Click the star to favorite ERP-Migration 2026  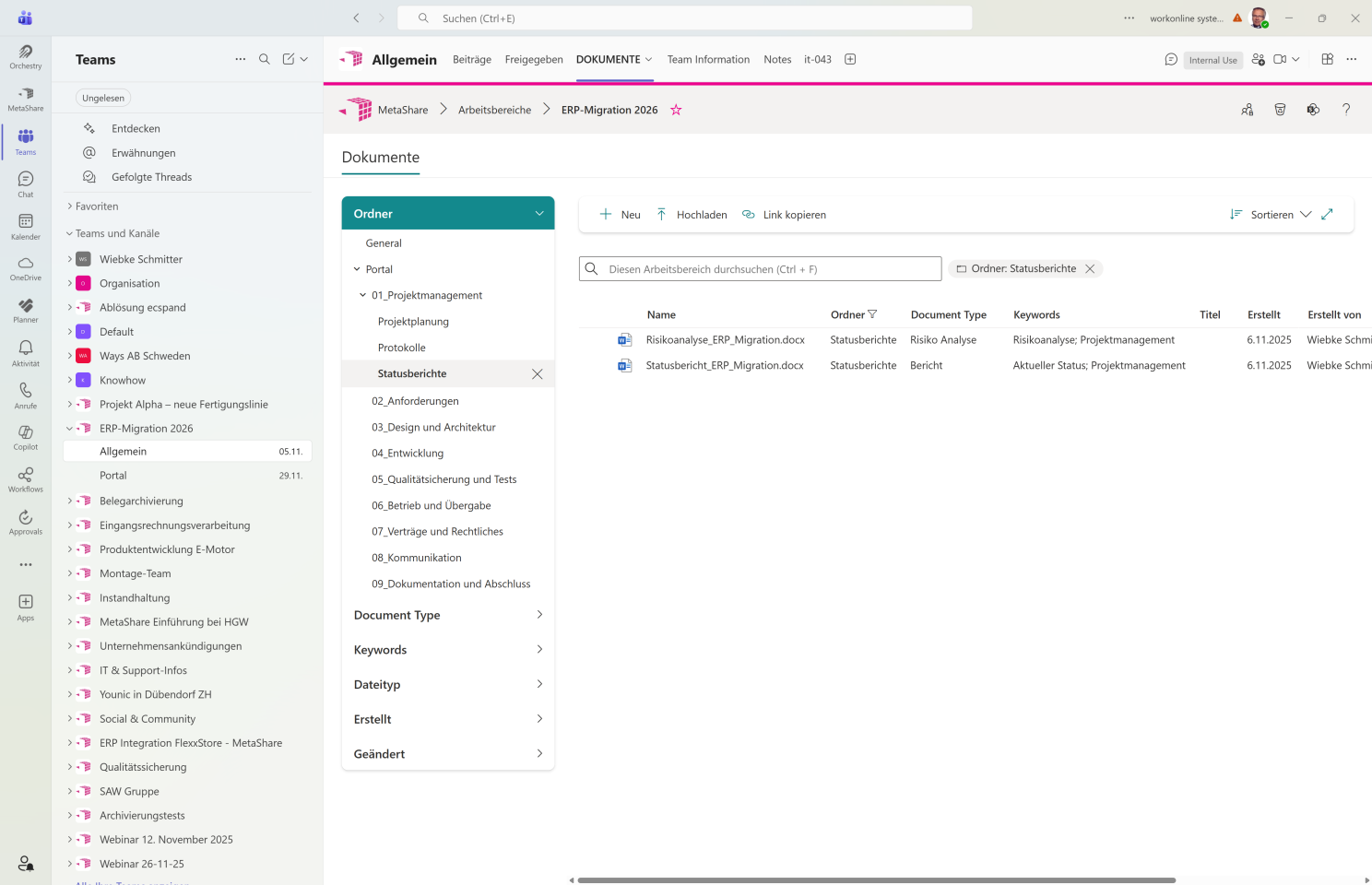(676, 110)
